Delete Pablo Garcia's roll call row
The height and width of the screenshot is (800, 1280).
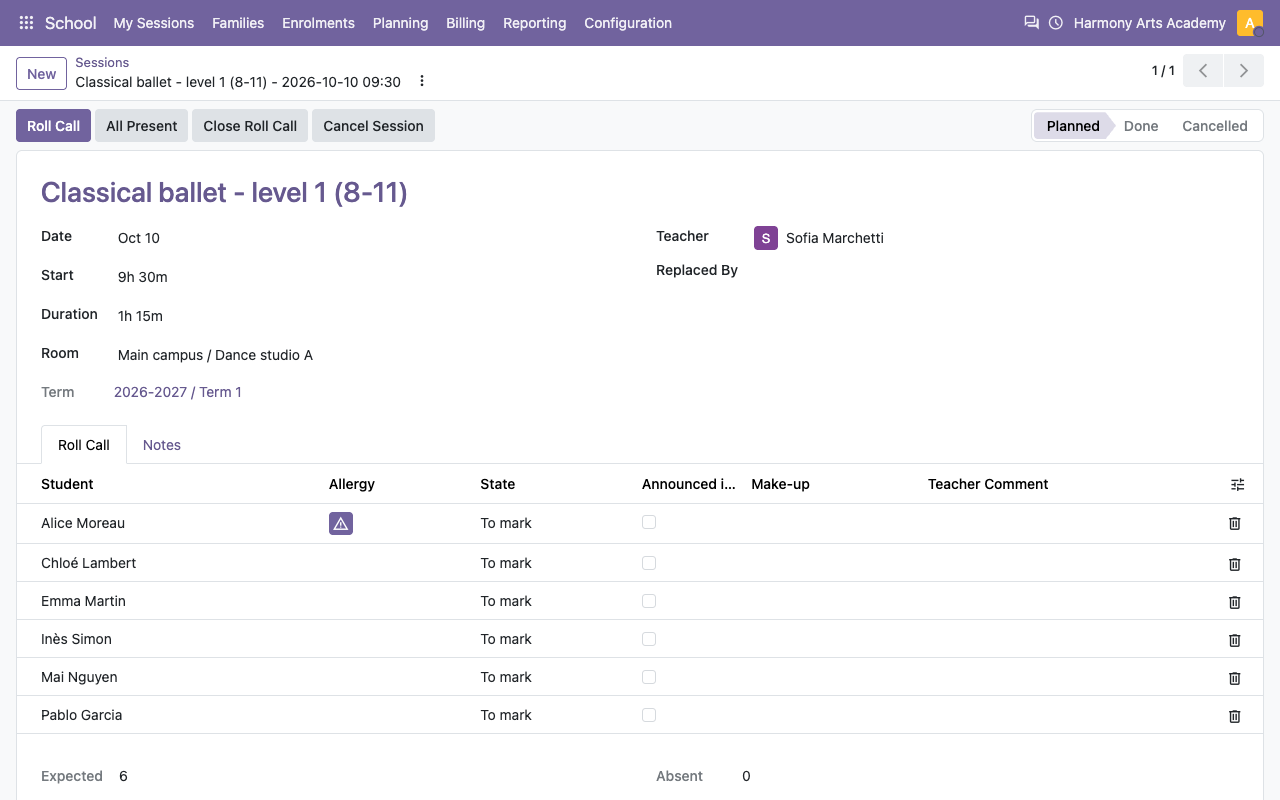coord(1235,716)
